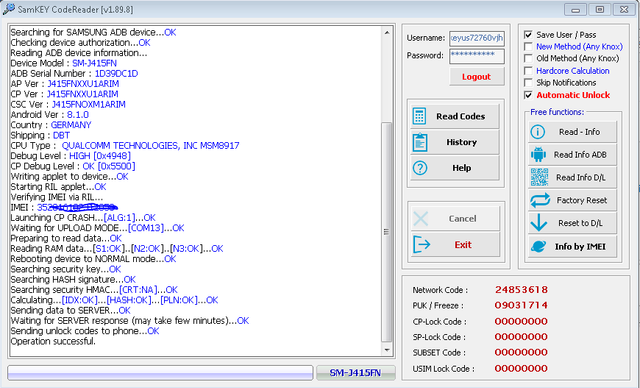Screen dimensions: 640x388
Task: Click SP-Lock Code value 00000000
Action: (521, 337)
